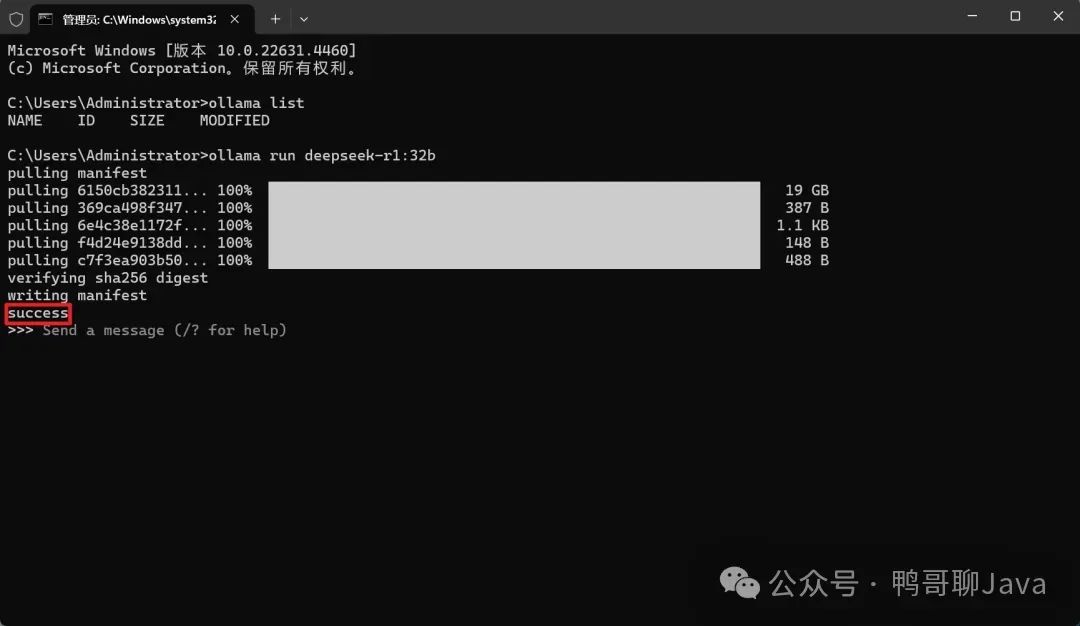Click the 'pulling f4d24e9138dd' line
Image resolution: width=1080 pixels, height=626 pixels.
point(418,243)
